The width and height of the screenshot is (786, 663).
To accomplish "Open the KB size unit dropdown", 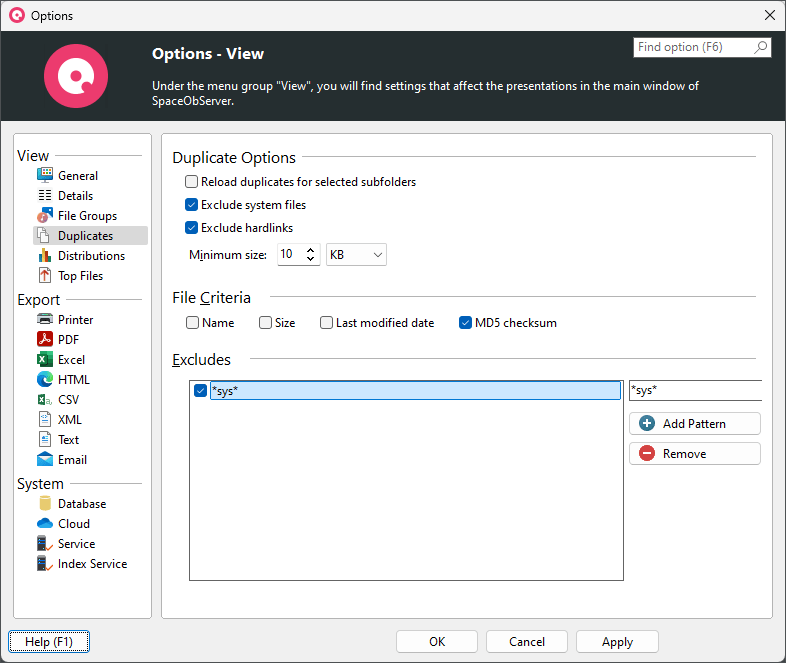I will tap(356, 255).
